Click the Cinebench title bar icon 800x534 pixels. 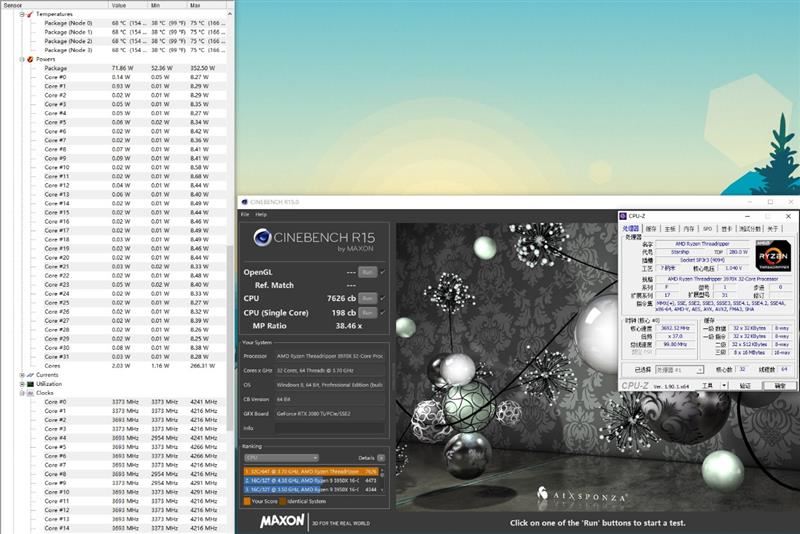[244, 202]
